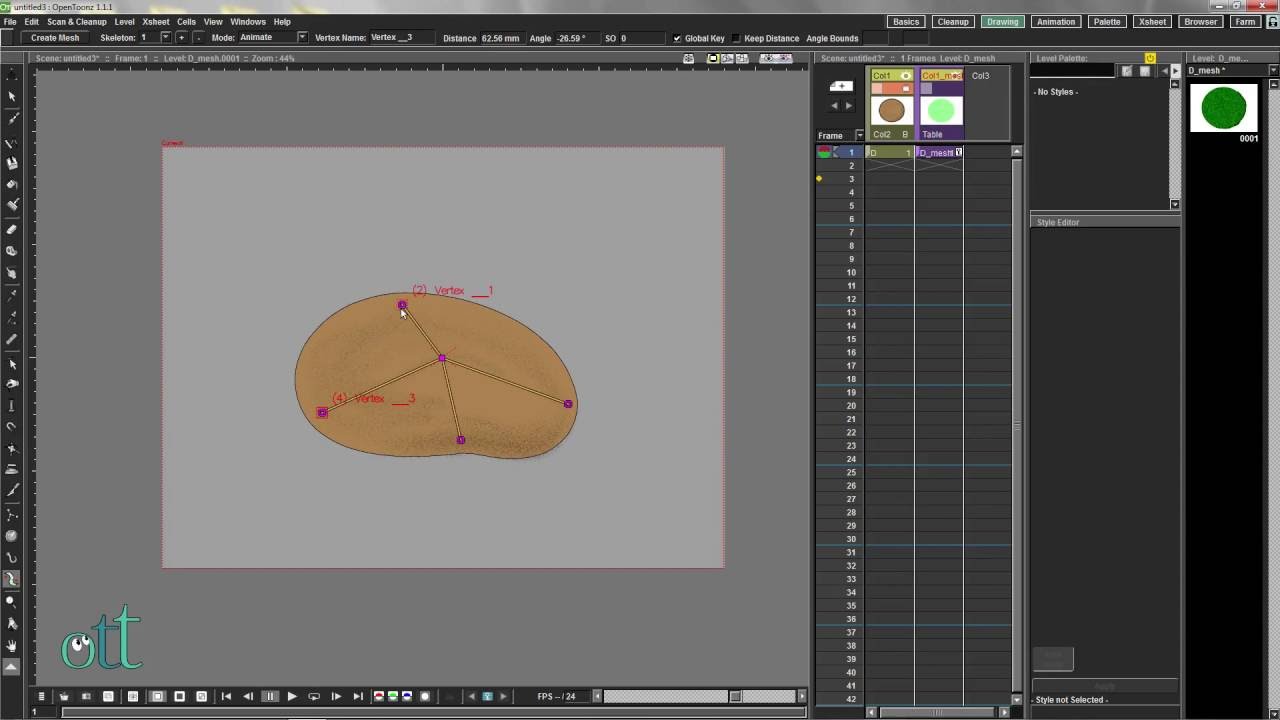Go to first frame
Screen dimensions: 1280x720
click(x=226, y=696)
